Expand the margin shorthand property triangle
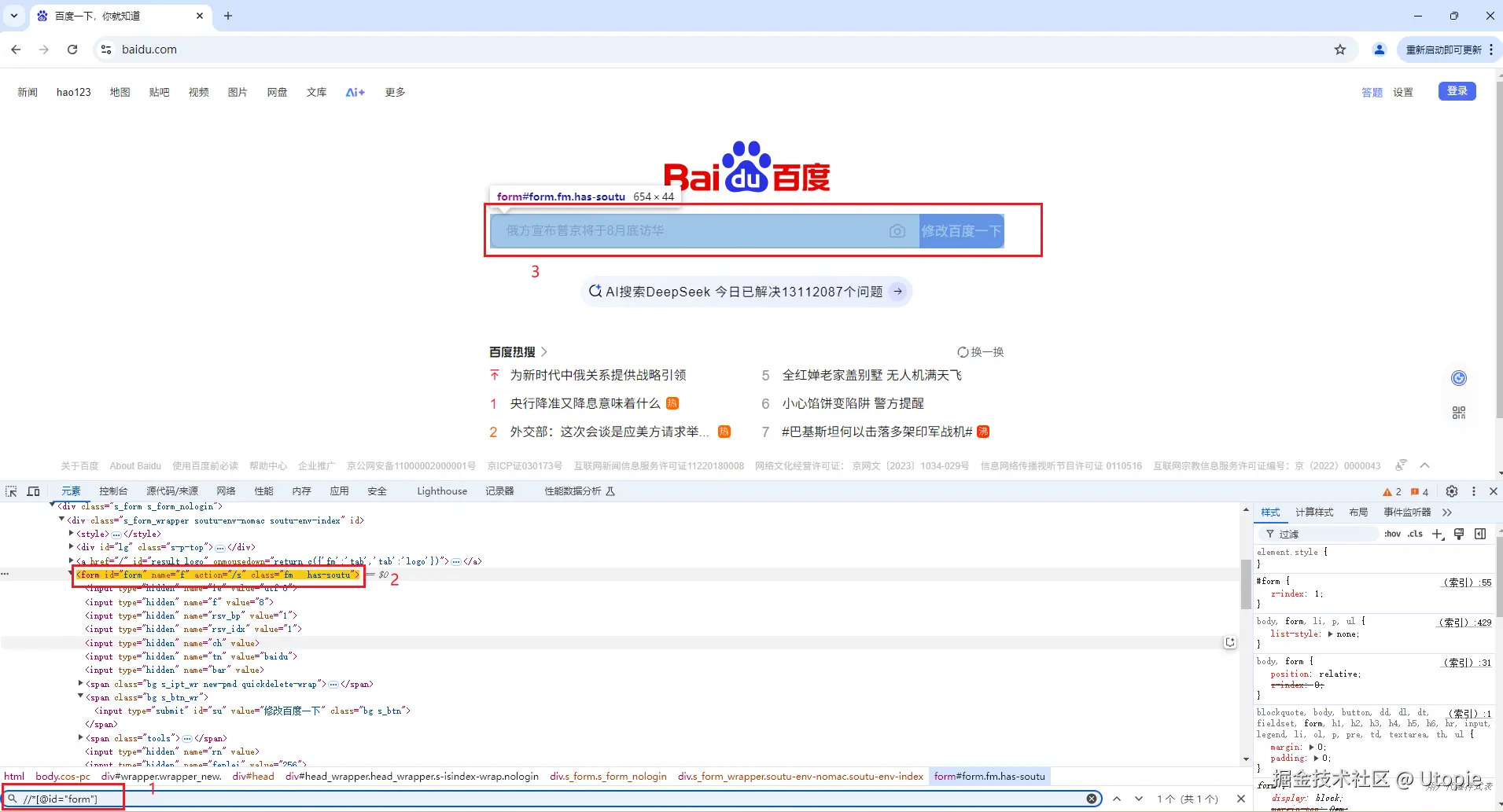The width and height of the screenshot is (1503, 812). pos(1312,748)
